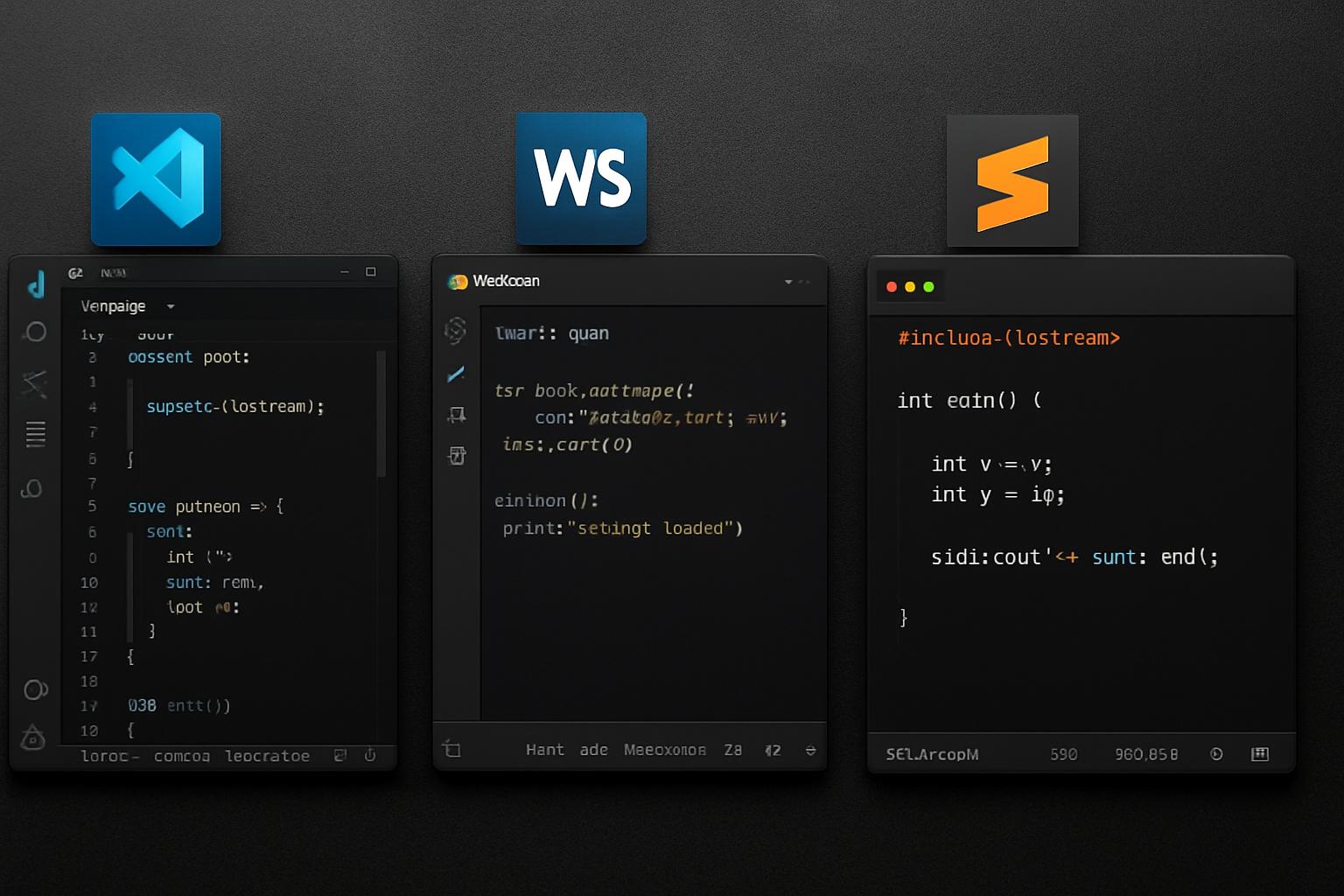Image resolution: width=1344 pixels, height=896 pixels.
Task: Click the yellow minimize dot in right window
Action: pos(910,287)
